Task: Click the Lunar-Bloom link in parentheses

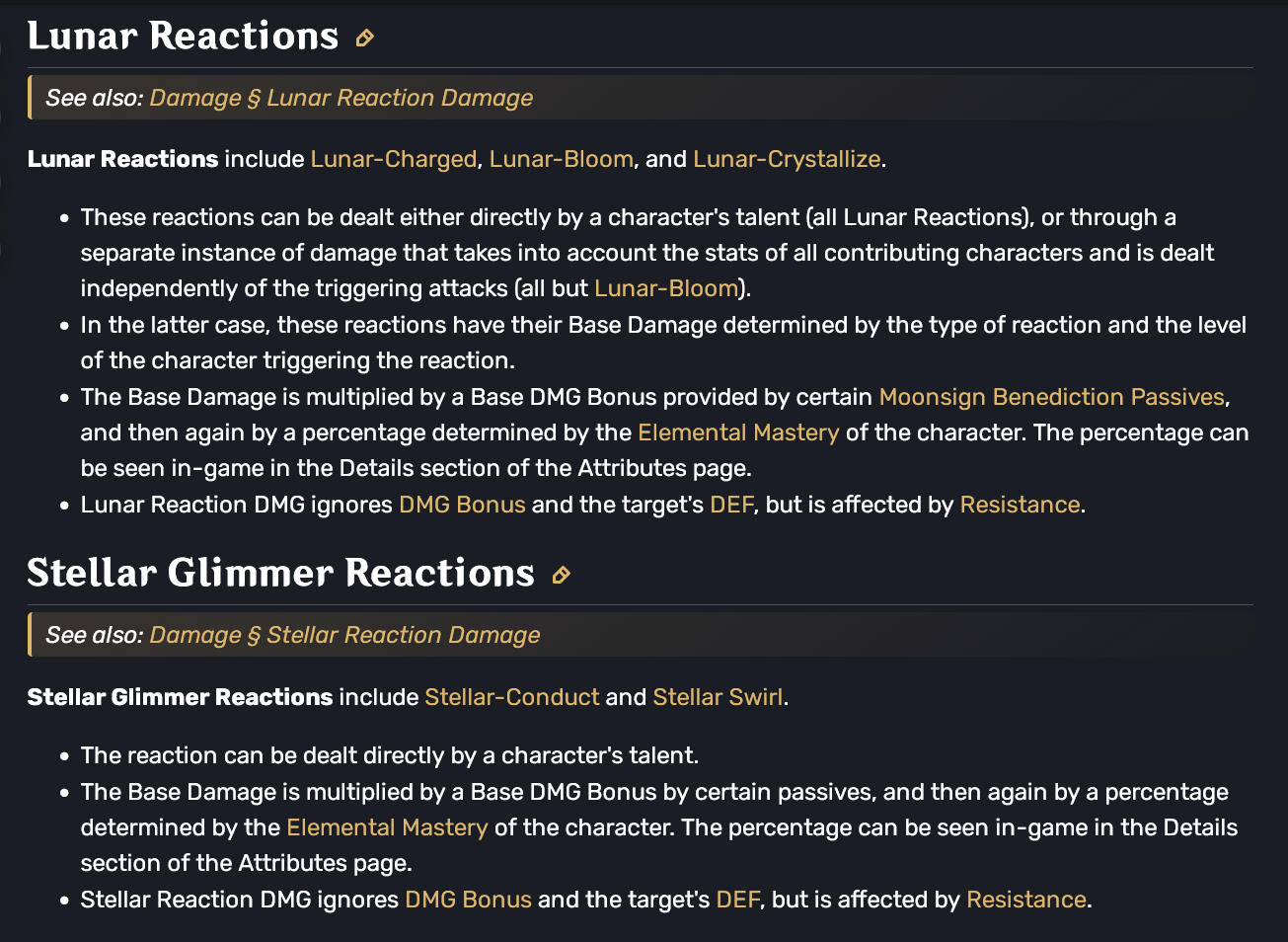Action: 666,288
